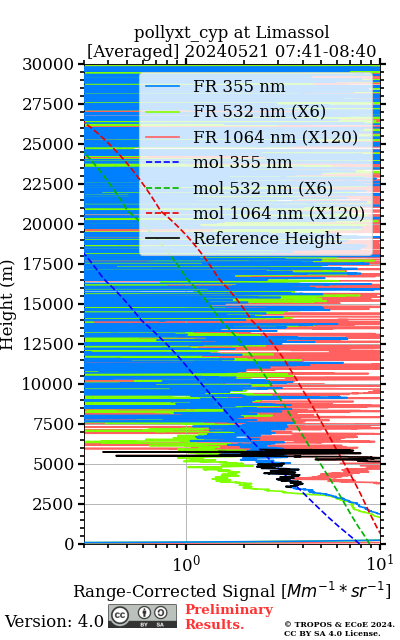This screenshot has width=400, height=640.
Task: Click the FR 1064 nm (X120) legend text
Action: pos(276,137)
